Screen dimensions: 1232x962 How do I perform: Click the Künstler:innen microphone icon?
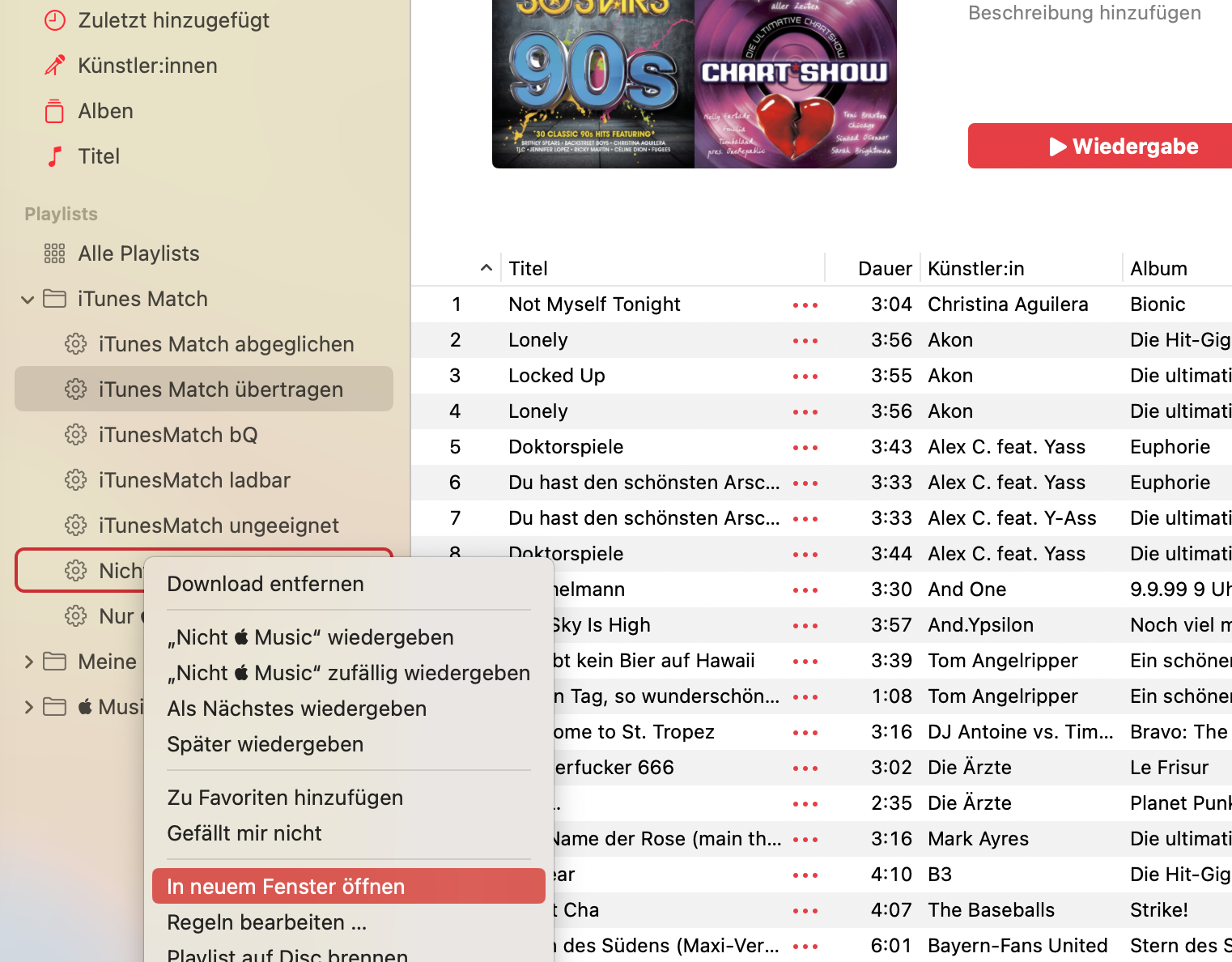[54, 66]
